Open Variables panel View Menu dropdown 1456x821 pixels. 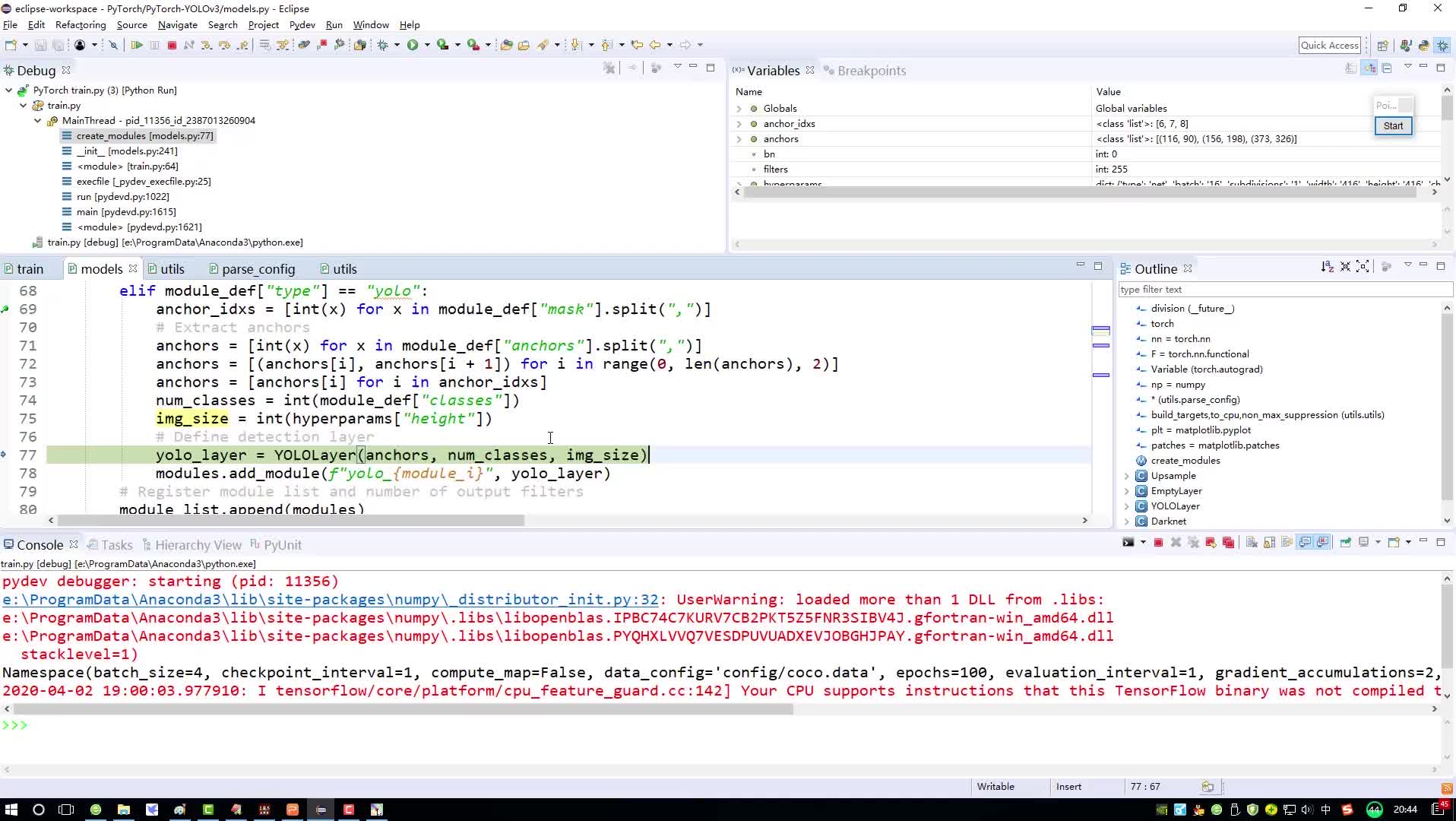tap(1407, 67)
